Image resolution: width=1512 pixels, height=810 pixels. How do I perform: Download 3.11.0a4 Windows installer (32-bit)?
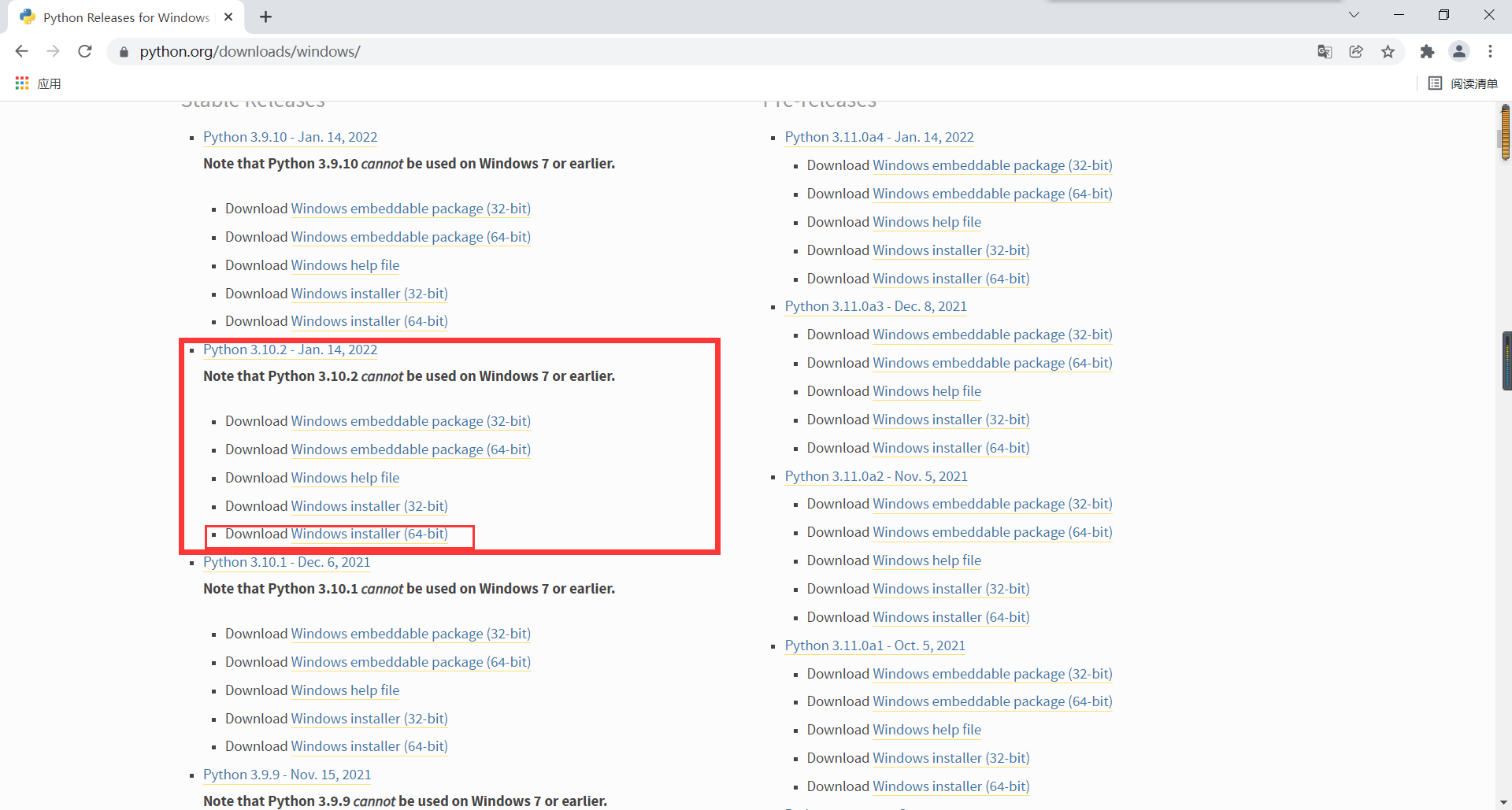click(951, 250)
